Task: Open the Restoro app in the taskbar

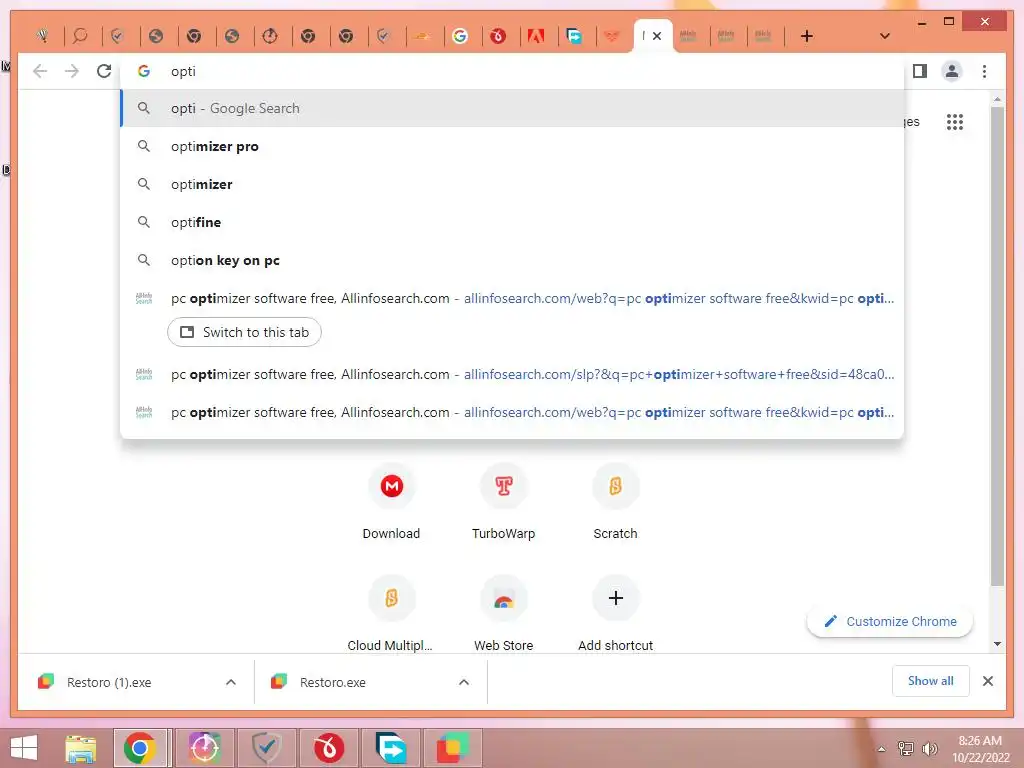Action: (453, 748)
